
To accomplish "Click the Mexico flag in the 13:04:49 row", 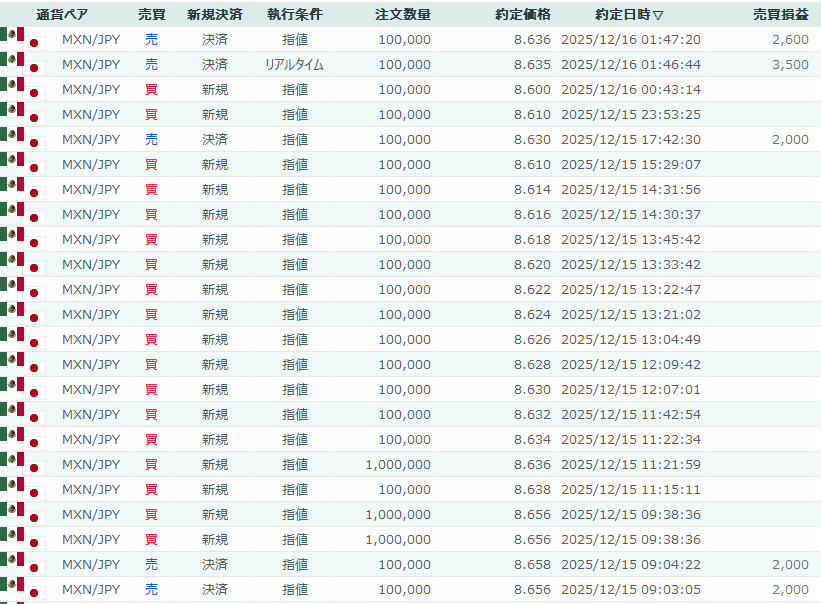I will pos(13,335).
